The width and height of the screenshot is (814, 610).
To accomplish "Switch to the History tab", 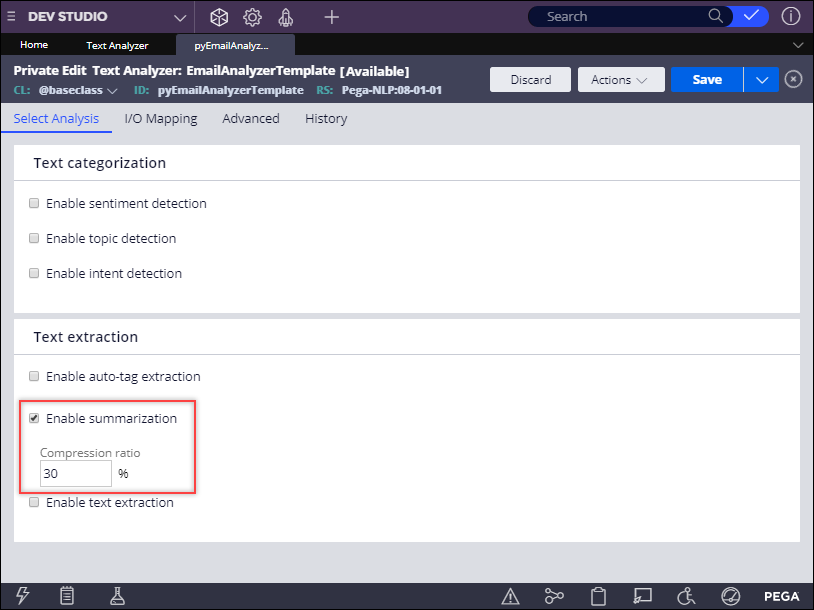I will pyautogui.click(x=326, y=119).
